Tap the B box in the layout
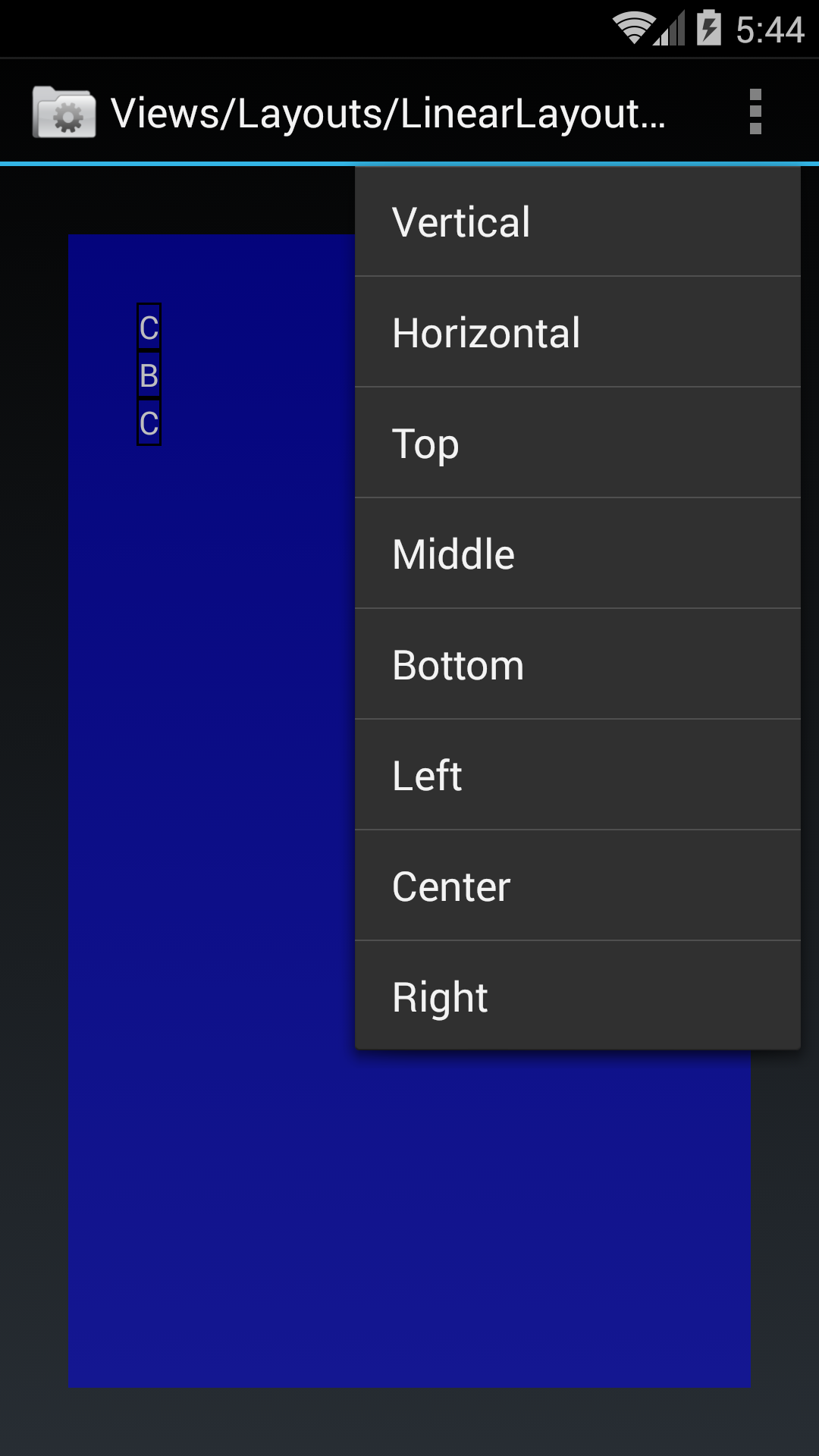 click(x=149, y=375)
